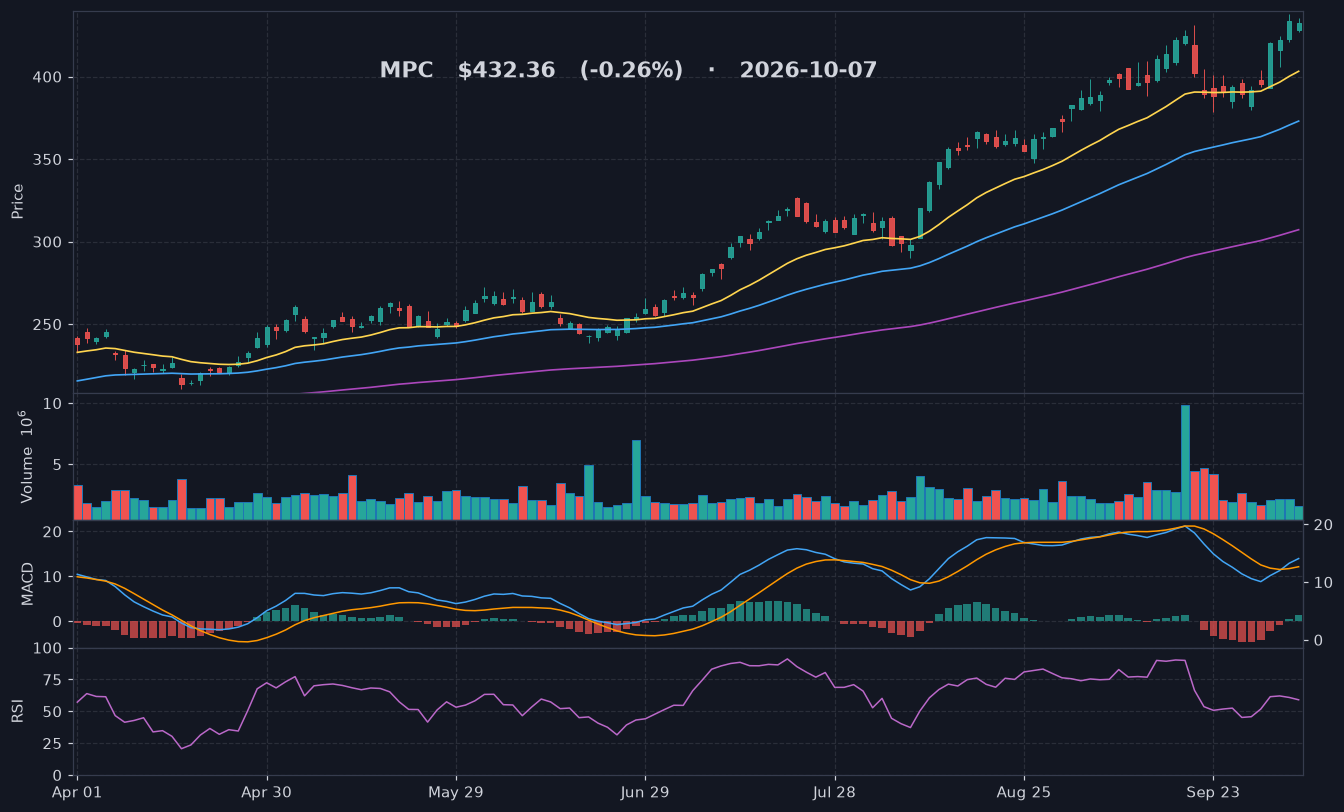This screenshot has height=812, width=1344.
Task: Select the May 29 date label
Action: pyautogui.click(x=456, y=792)
